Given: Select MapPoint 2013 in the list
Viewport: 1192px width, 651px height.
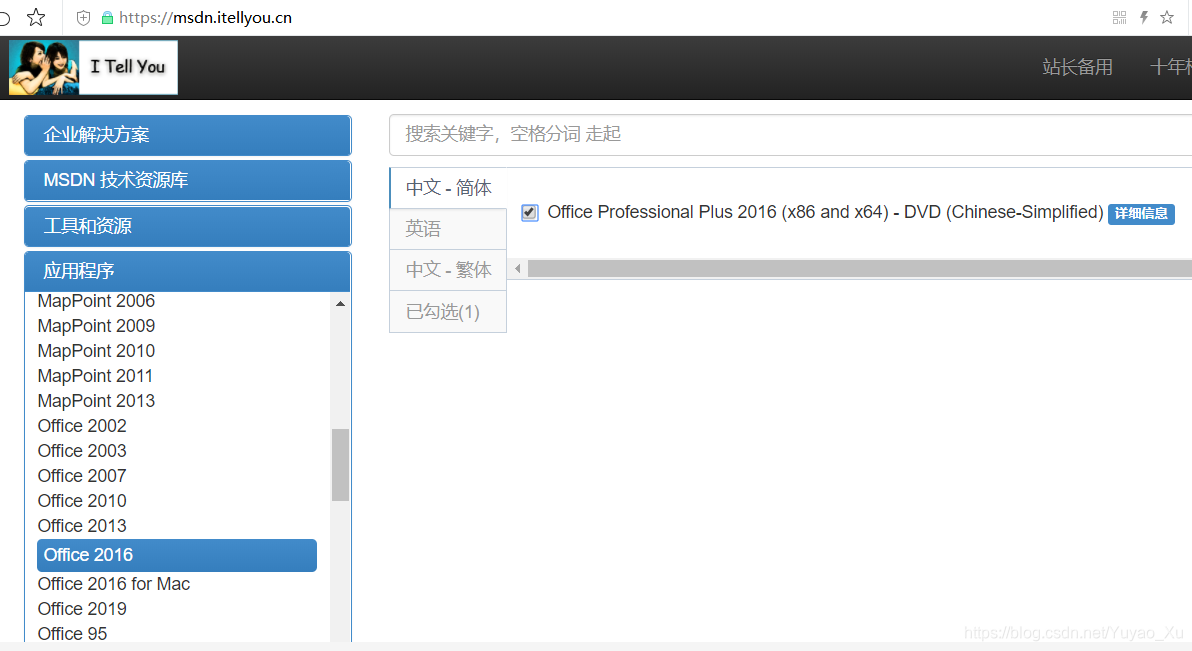Looking at the screenshot, I should click(x=97, y=402).
